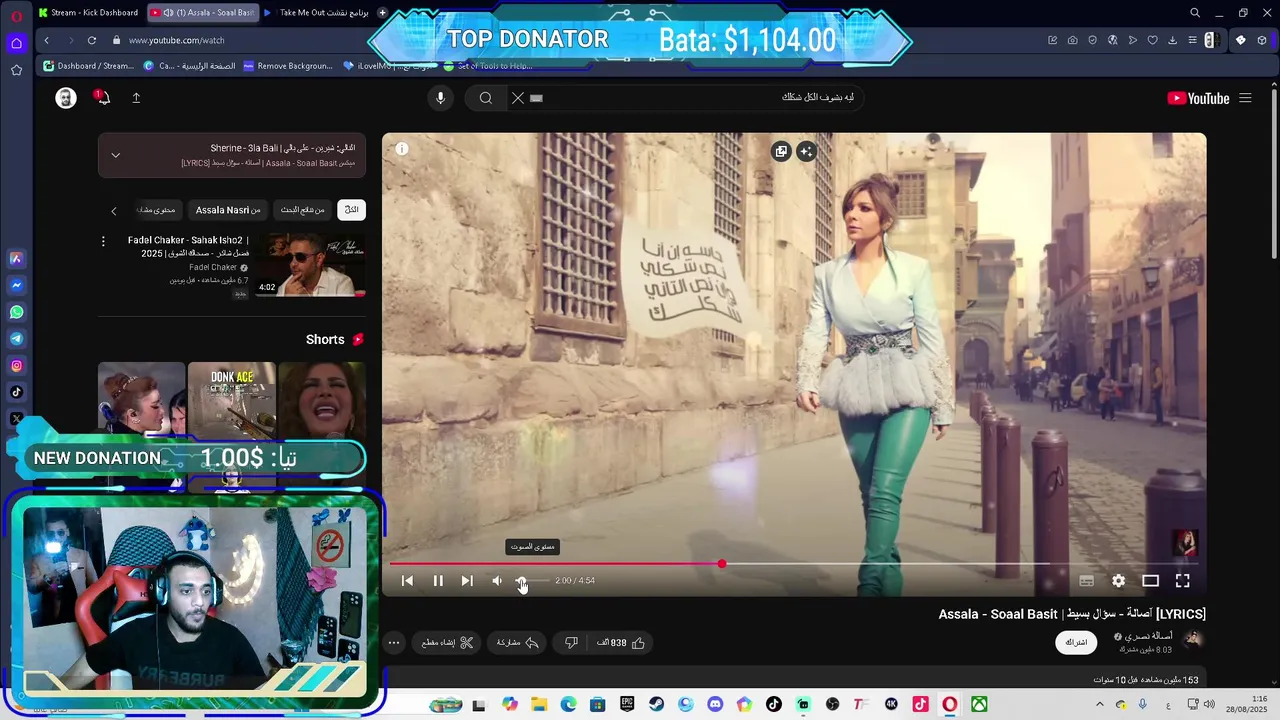Open Opera downloads icon in toolbar
This screenshot has width=1280, height=720.
1172,40
